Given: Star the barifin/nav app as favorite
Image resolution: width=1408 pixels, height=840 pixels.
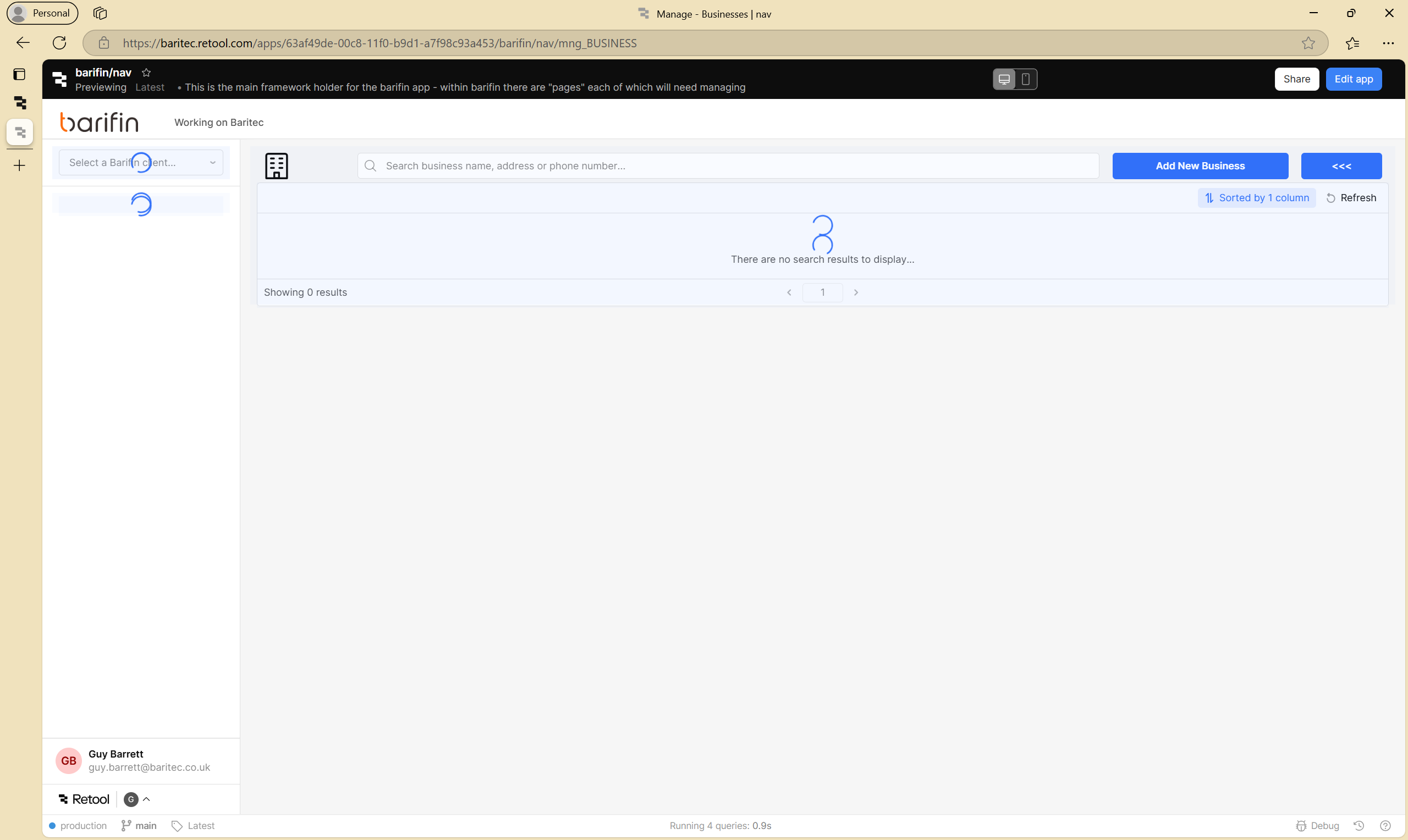Looking at the screenshot, I should click(146, 73).
